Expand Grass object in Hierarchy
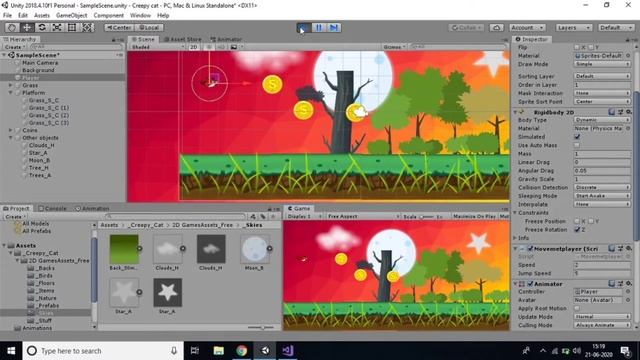 point(11,85)
